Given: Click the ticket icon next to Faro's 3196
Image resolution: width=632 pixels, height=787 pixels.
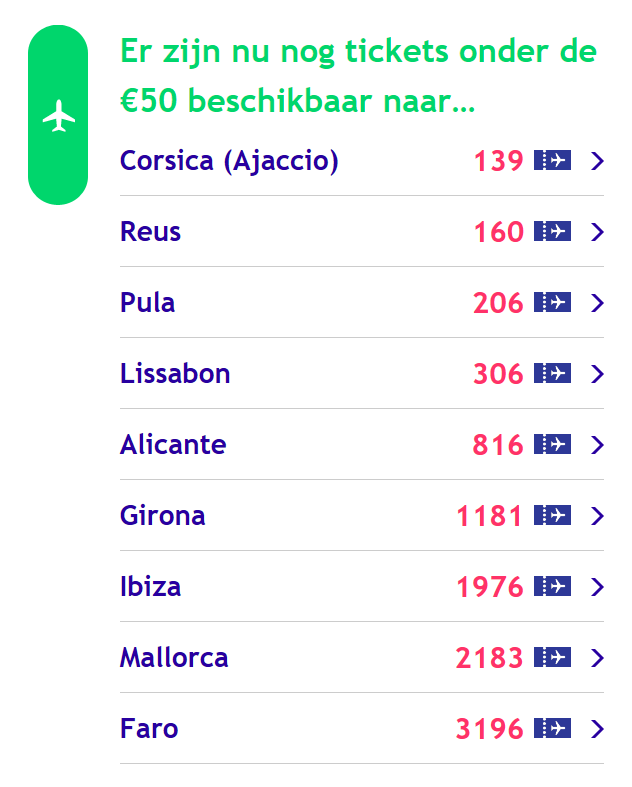Looking at the screenshot, I should pyautogui.click(x=552, y=728).
